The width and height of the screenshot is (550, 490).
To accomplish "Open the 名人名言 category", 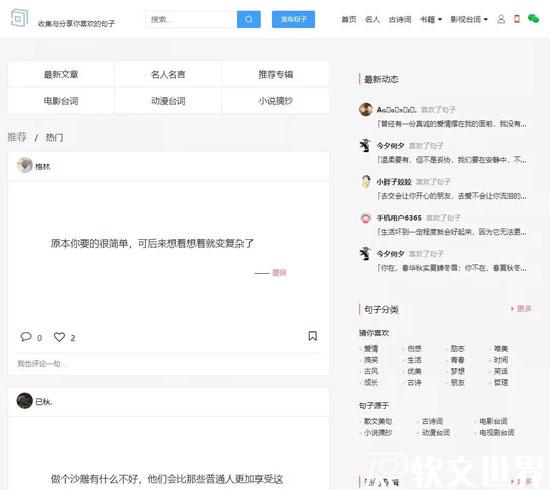I will click(168, 74).
